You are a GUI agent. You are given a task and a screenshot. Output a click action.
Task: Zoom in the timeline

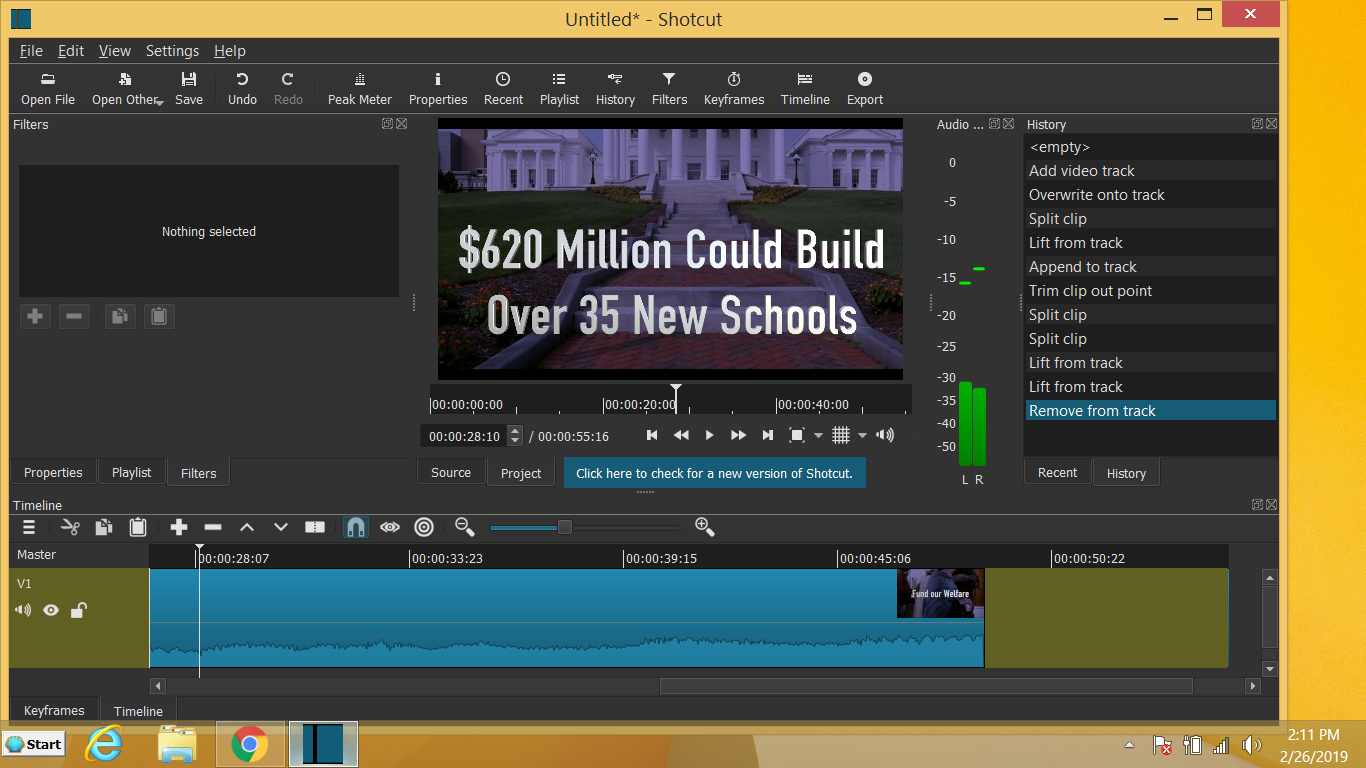pos(704,526)
